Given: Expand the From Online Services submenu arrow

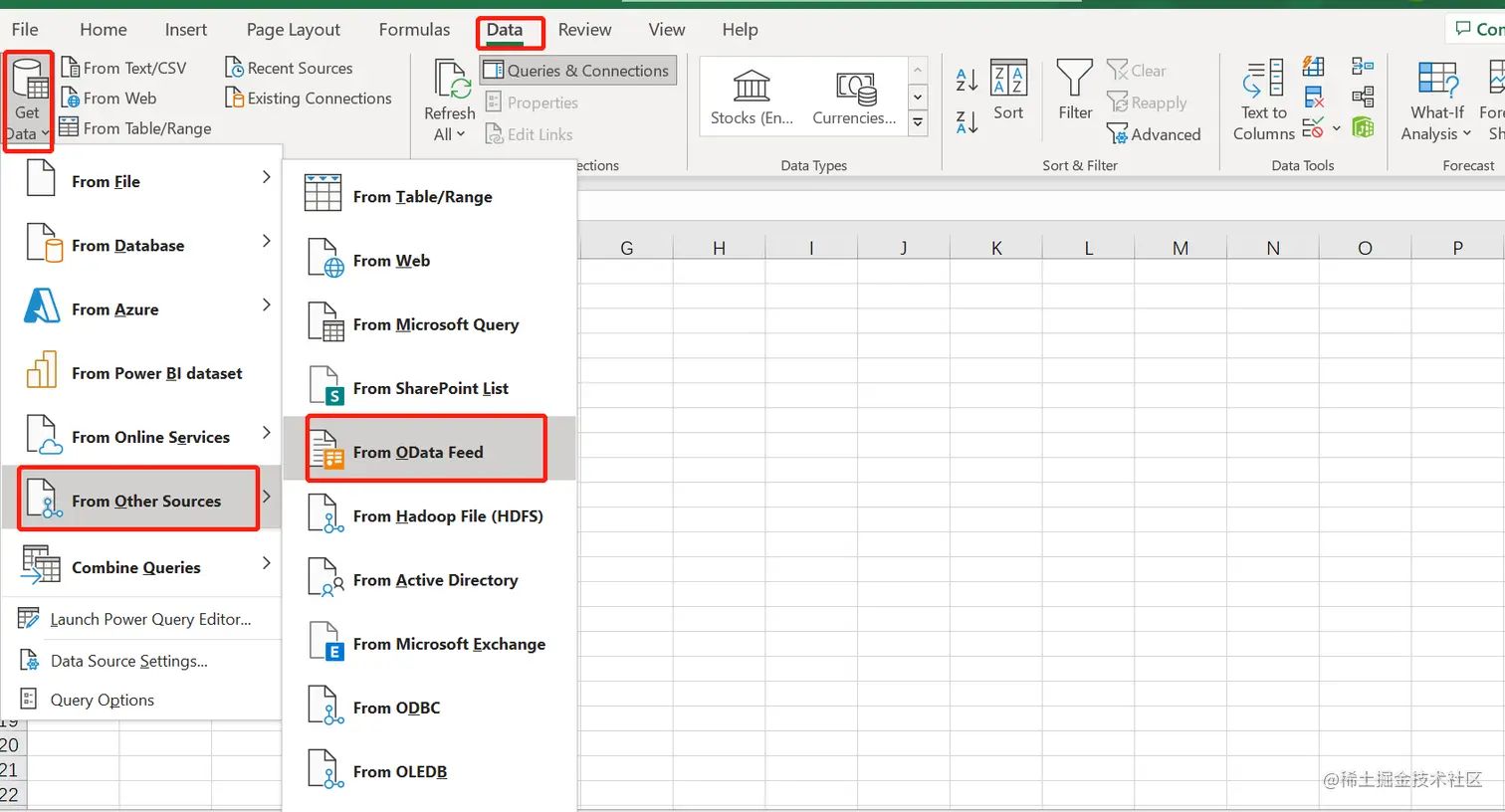Looking at the screenshot, I should point(266,432).
